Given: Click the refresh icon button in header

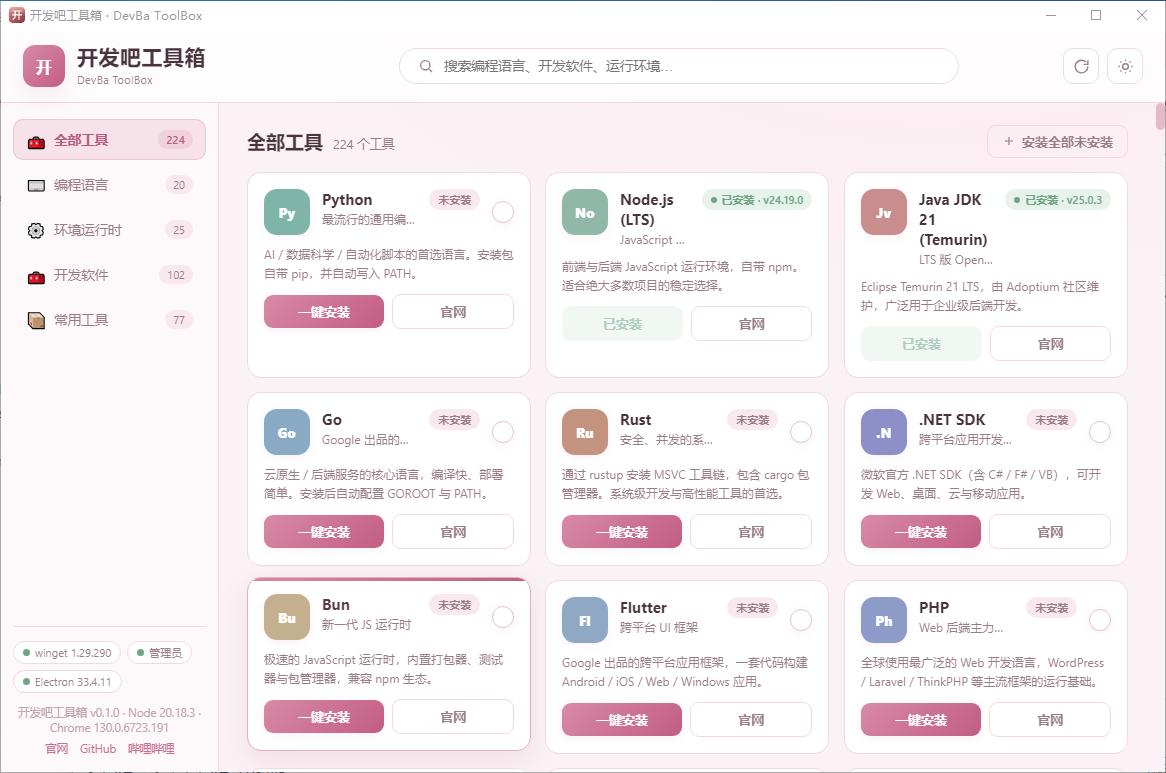Looking at the screenshot, I should pyautogui.click(x=1080, y=66).
